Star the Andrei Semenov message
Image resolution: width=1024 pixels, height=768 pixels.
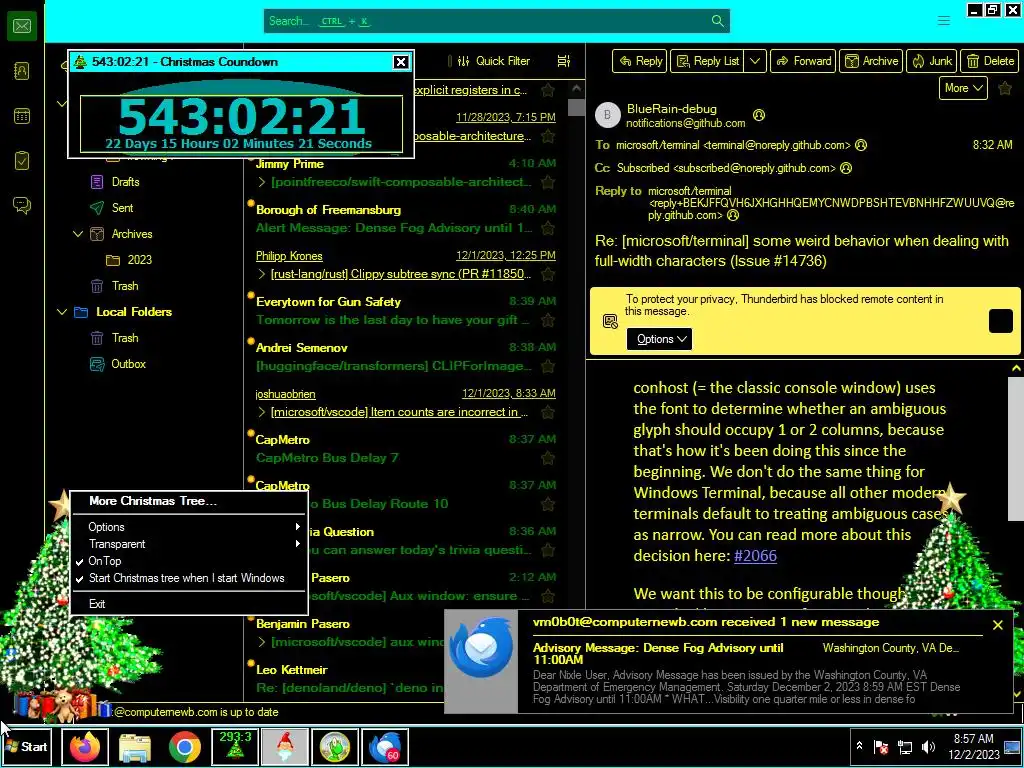(x=548, y=366)
